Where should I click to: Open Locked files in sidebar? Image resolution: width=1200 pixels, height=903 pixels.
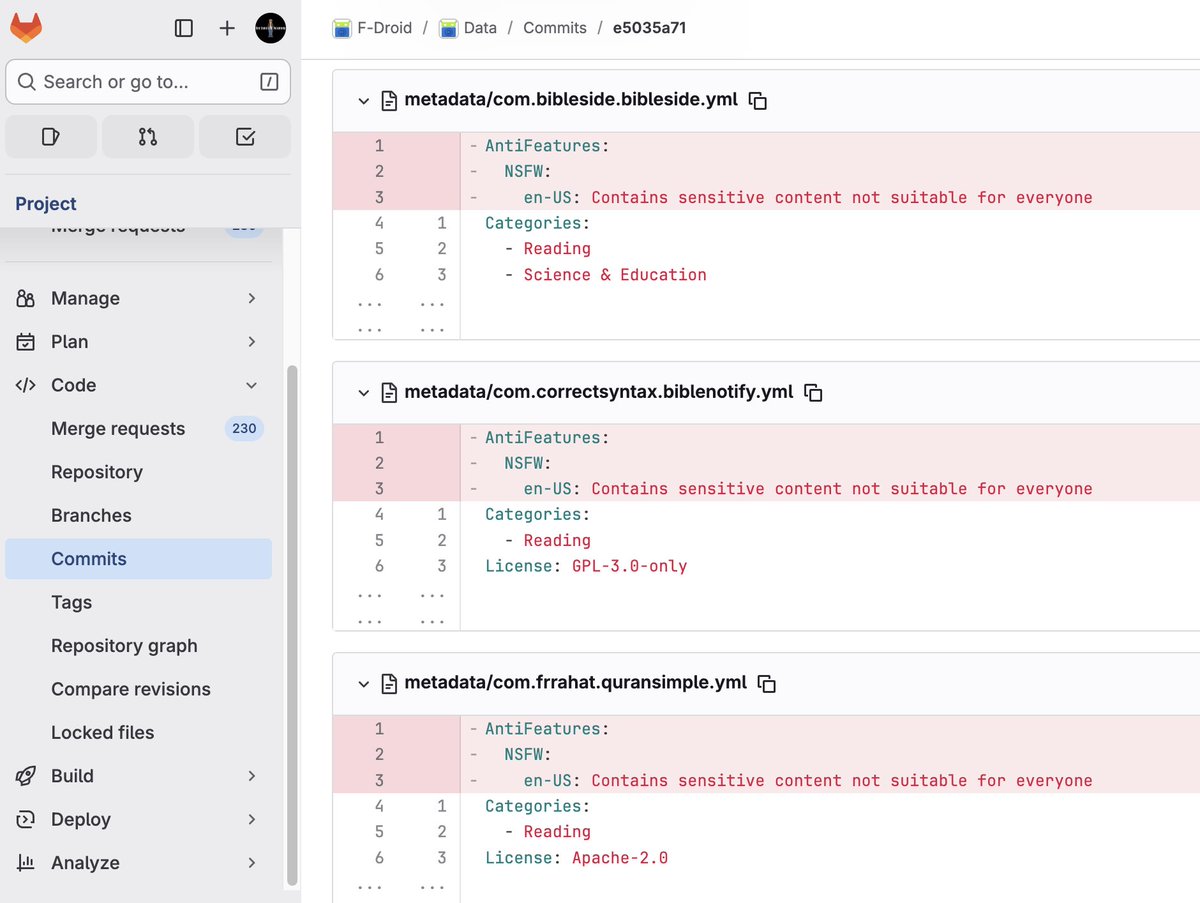pyautogui.click(x=138, y=733)
